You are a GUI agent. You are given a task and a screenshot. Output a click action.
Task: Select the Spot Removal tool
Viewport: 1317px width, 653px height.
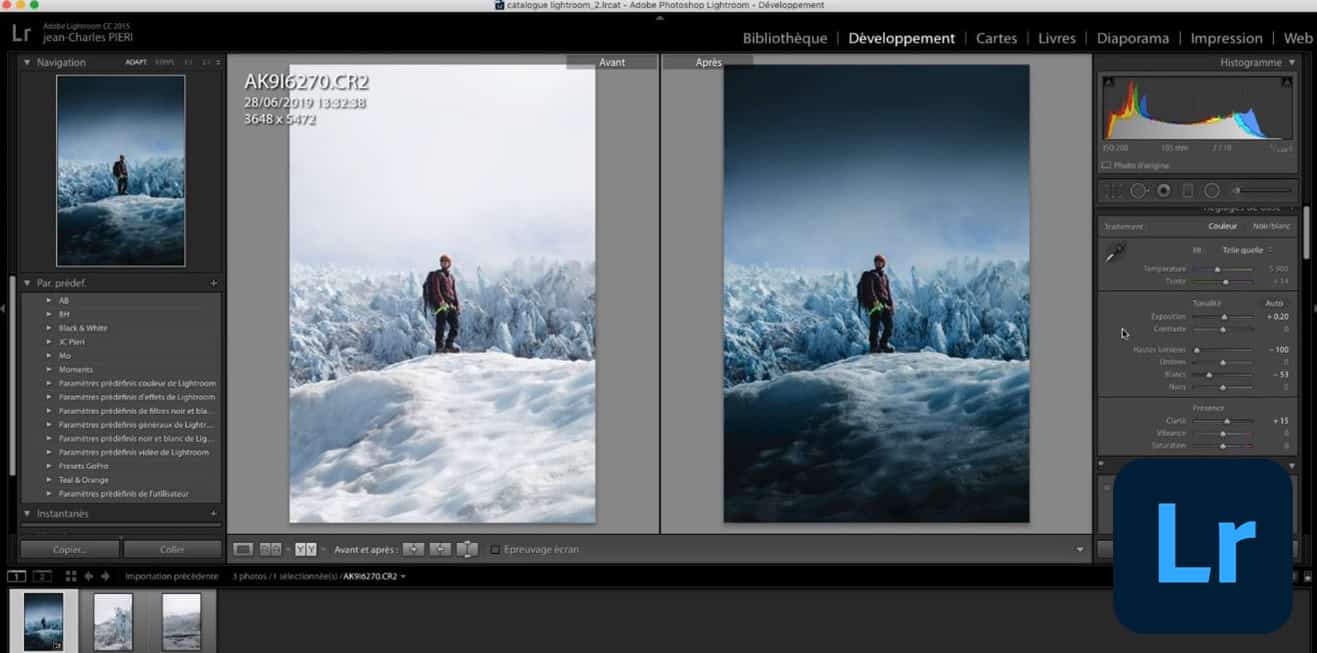[1138, 190]
